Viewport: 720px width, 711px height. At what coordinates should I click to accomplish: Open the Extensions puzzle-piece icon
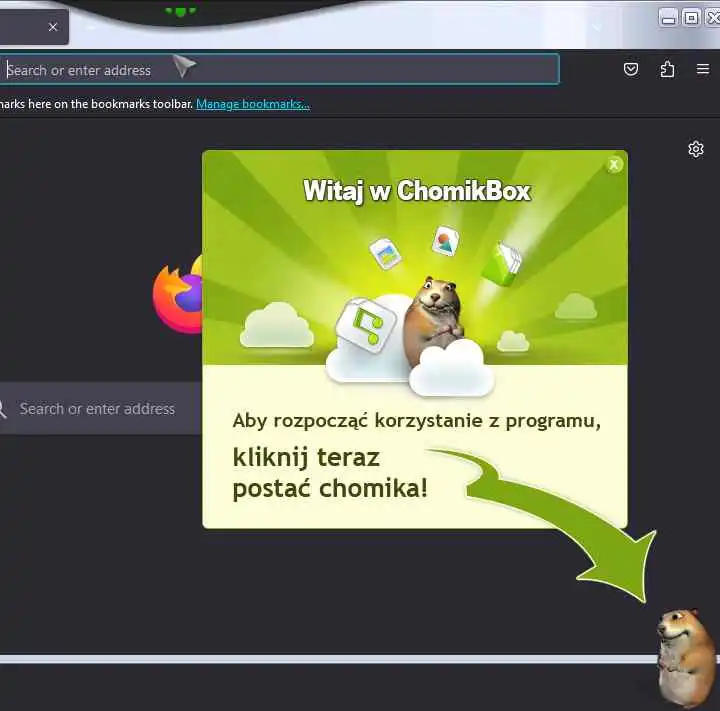[x=667, y=69]
